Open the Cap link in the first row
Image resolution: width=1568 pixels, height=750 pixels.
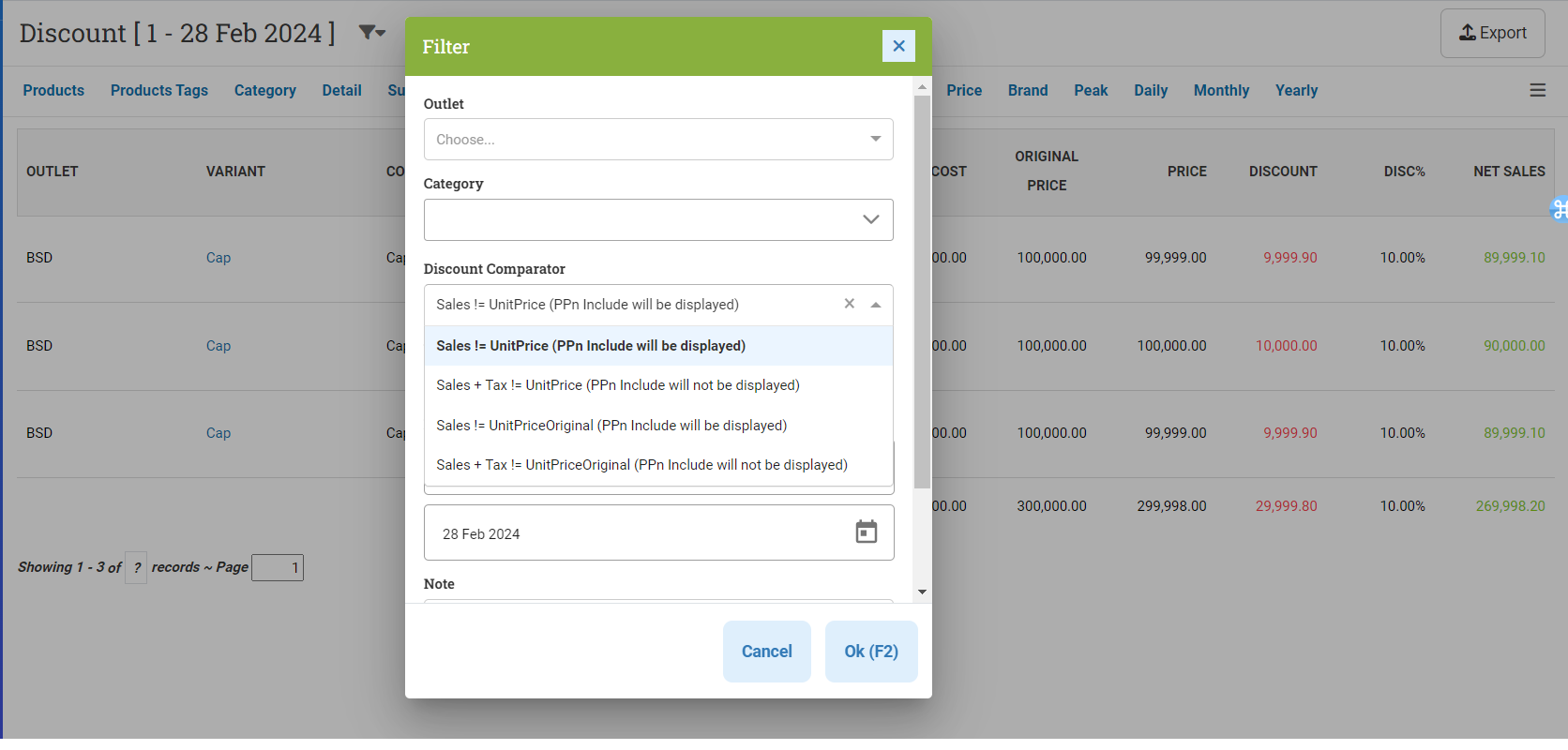click(219, 258)
